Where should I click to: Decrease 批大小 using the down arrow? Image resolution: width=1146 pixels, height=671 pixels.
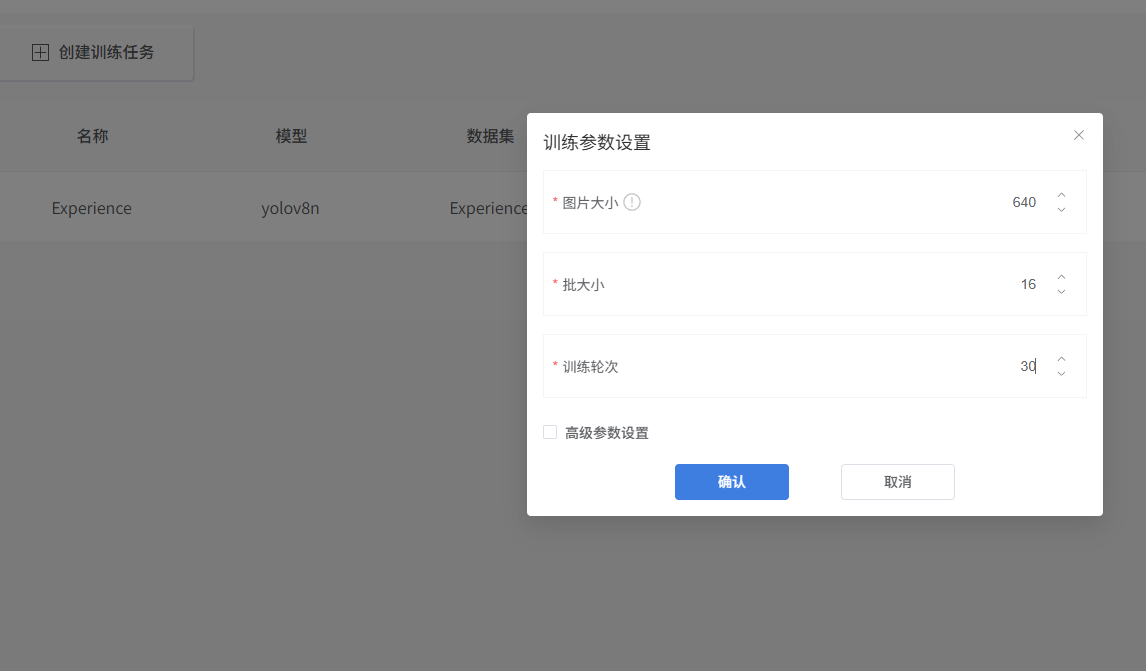pyautogui.click(x=1061, y=292)
